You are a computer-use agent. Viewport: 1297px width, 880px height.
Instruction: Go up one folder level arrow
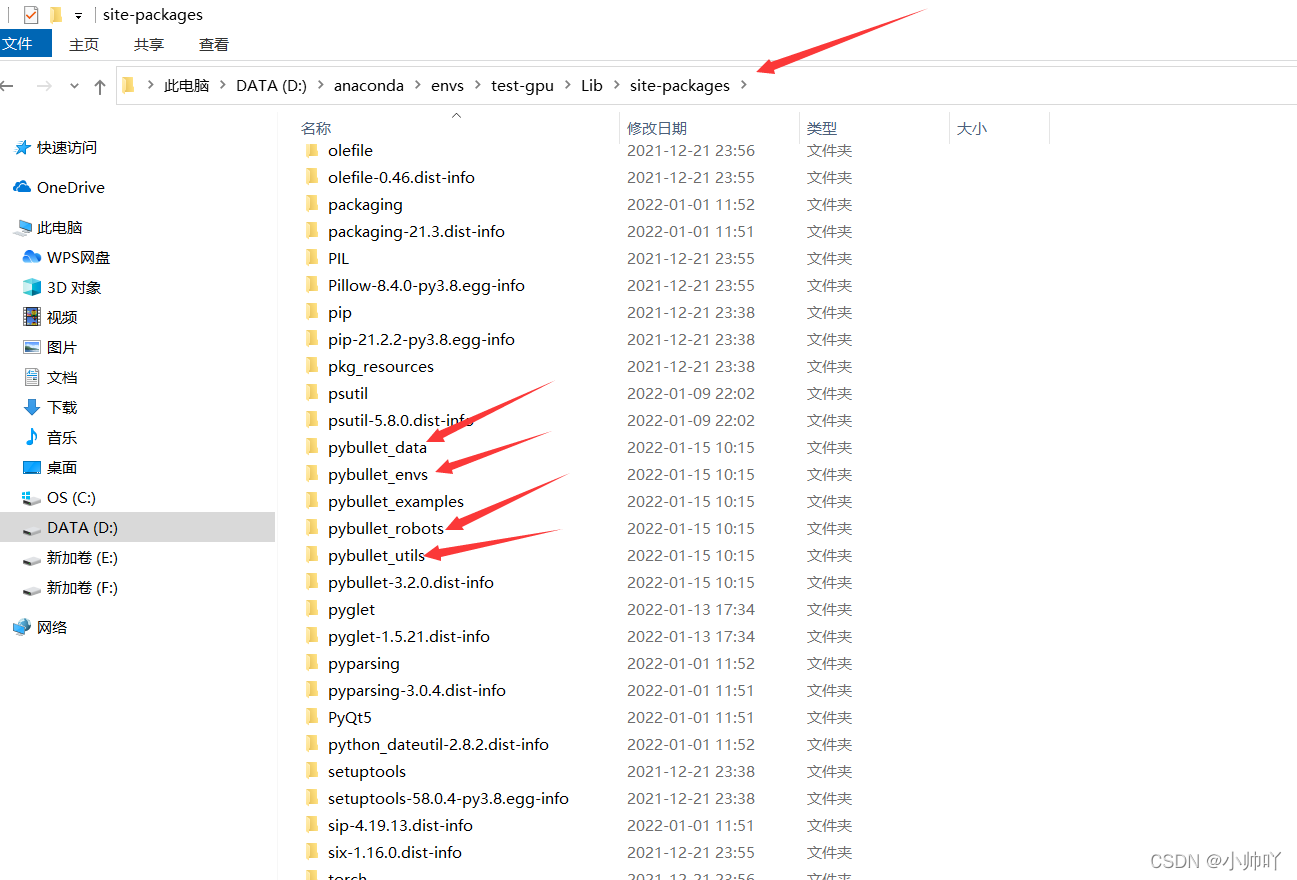point(100,86)
